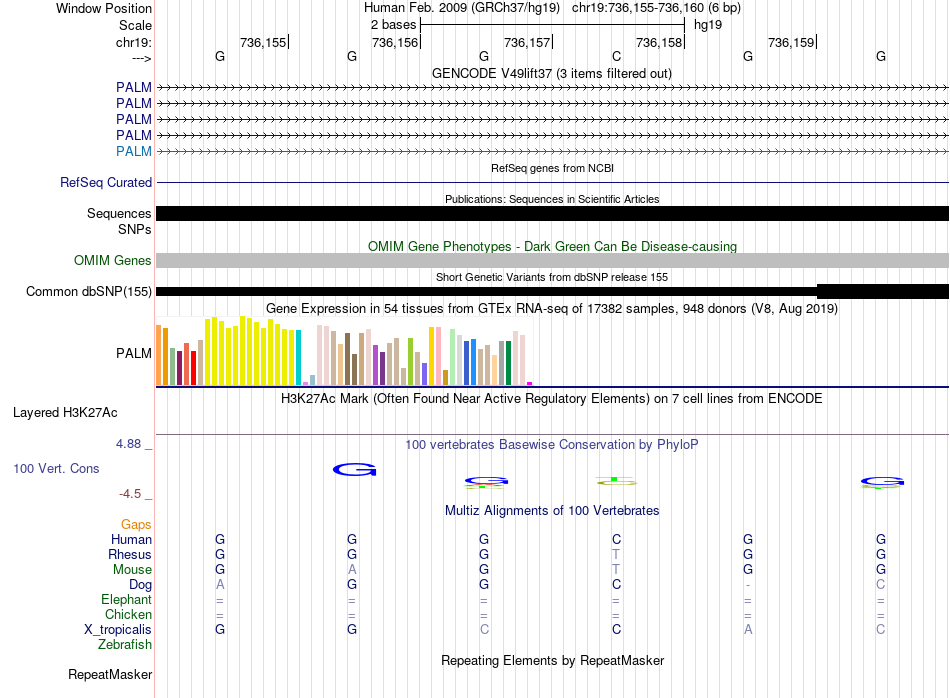This screenshot has width=950, height=698.
Task: Click the Dog gap dash in alignment
Action: click(x=748, y=585)
